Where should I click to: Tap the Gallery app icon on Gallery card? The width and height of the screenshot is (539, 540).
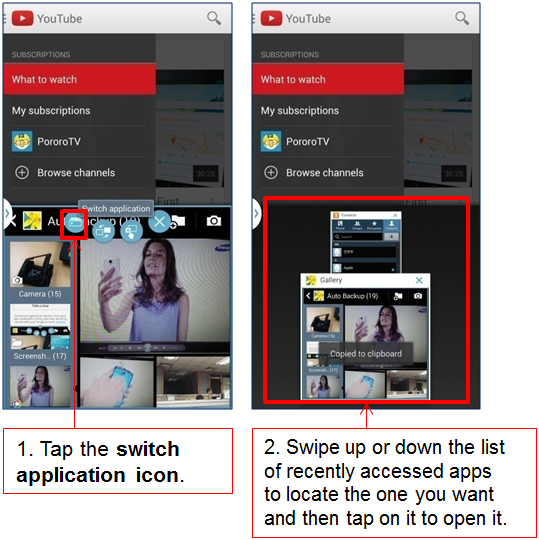coord(311,280)
